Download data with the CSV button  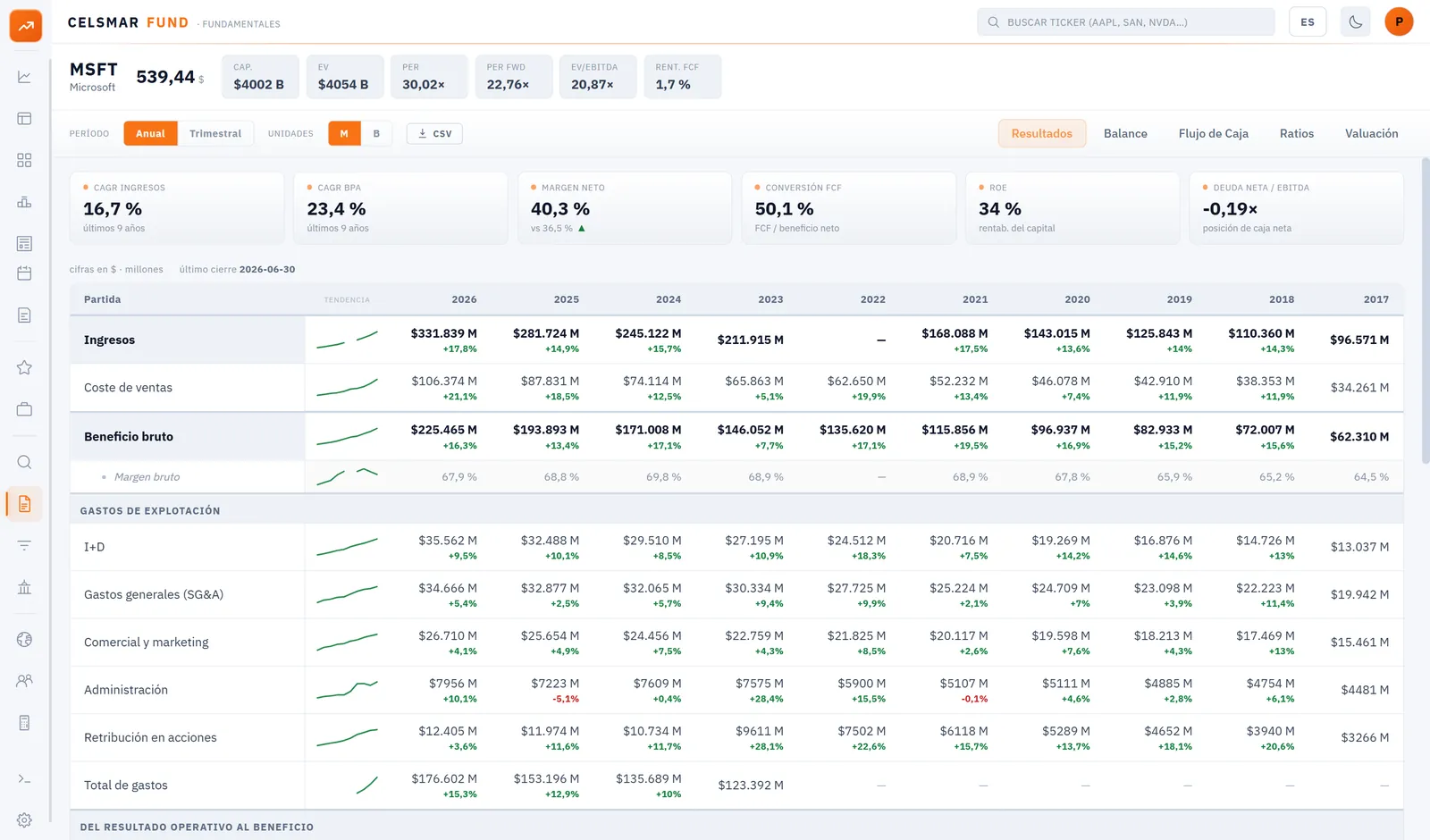[435, 133]
